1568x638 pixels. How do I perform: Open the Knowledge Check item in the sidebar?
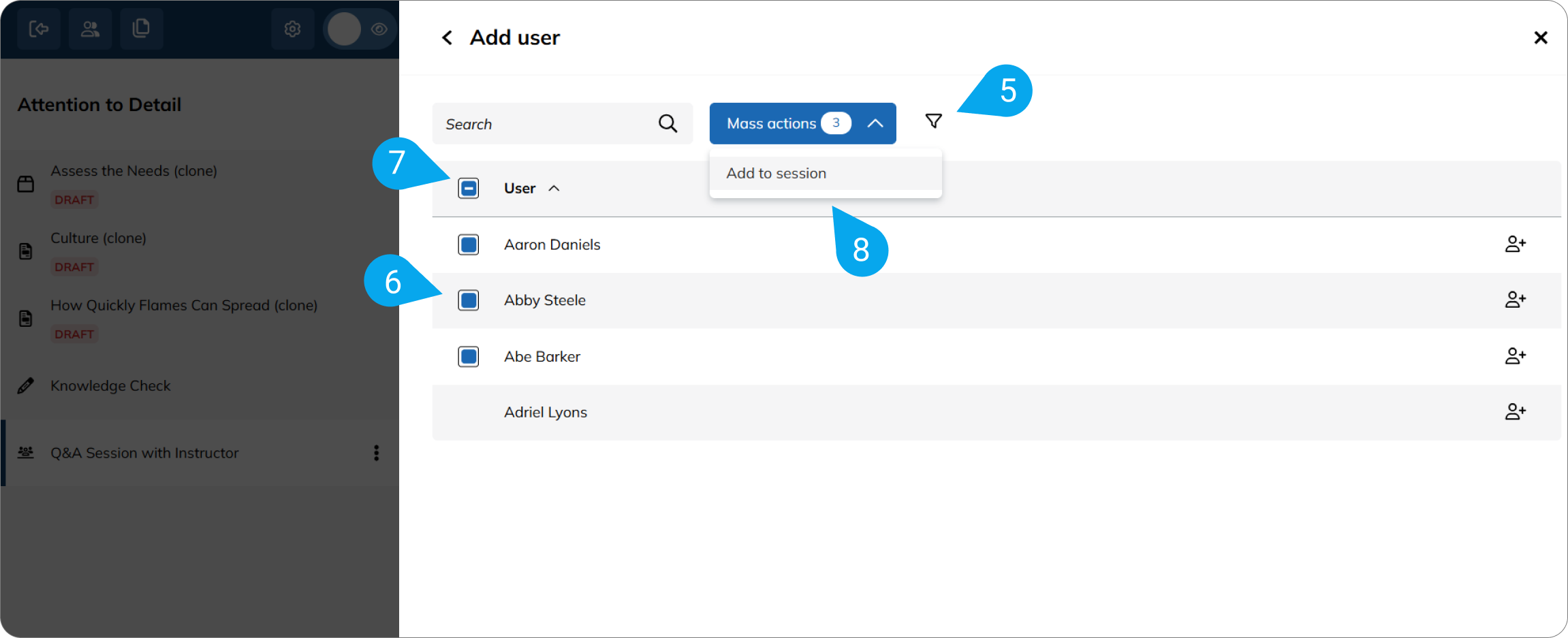pos(110,385)
